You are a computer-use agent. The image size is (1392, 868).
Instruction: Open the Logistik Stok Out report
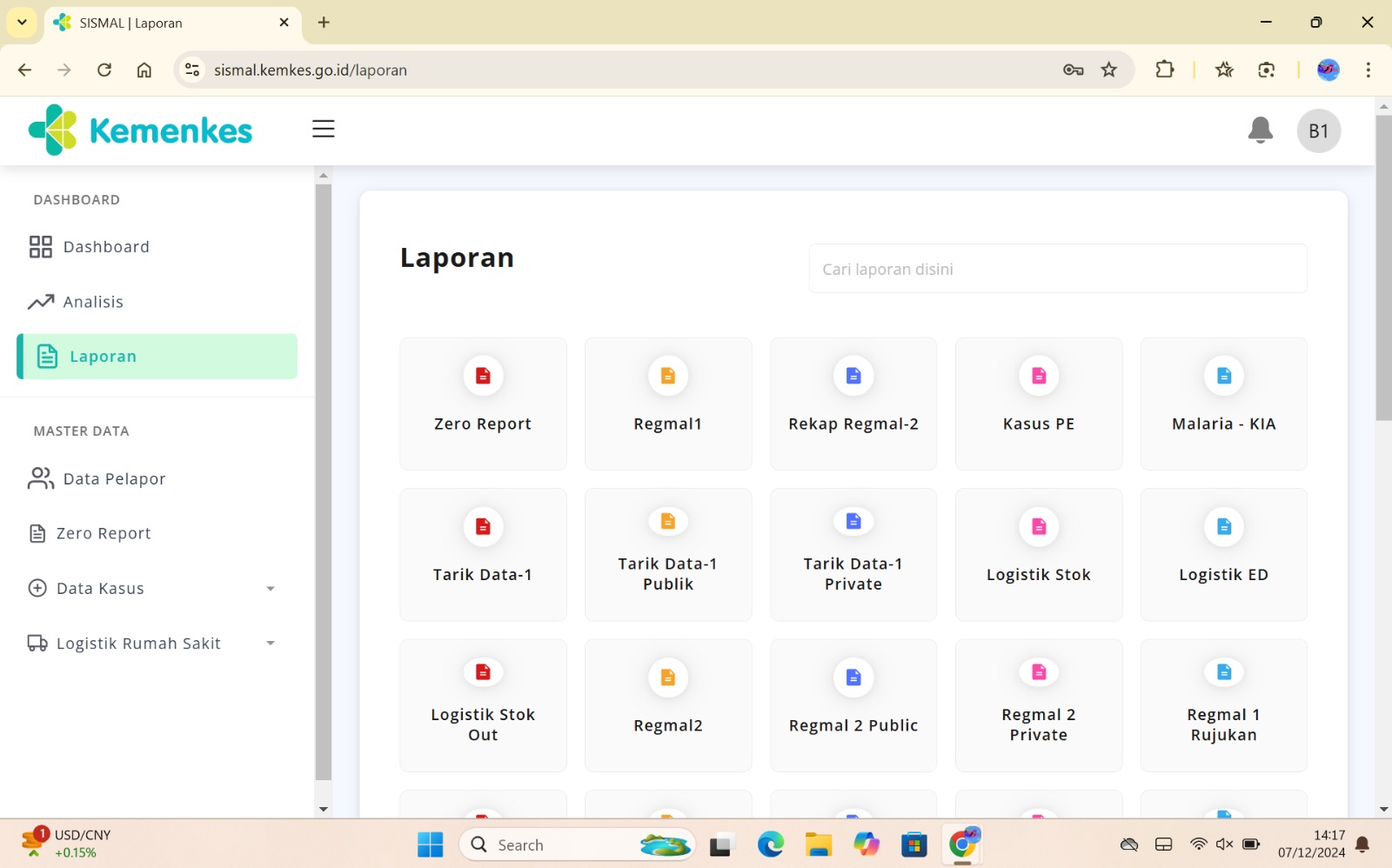[x=483, y=705]
